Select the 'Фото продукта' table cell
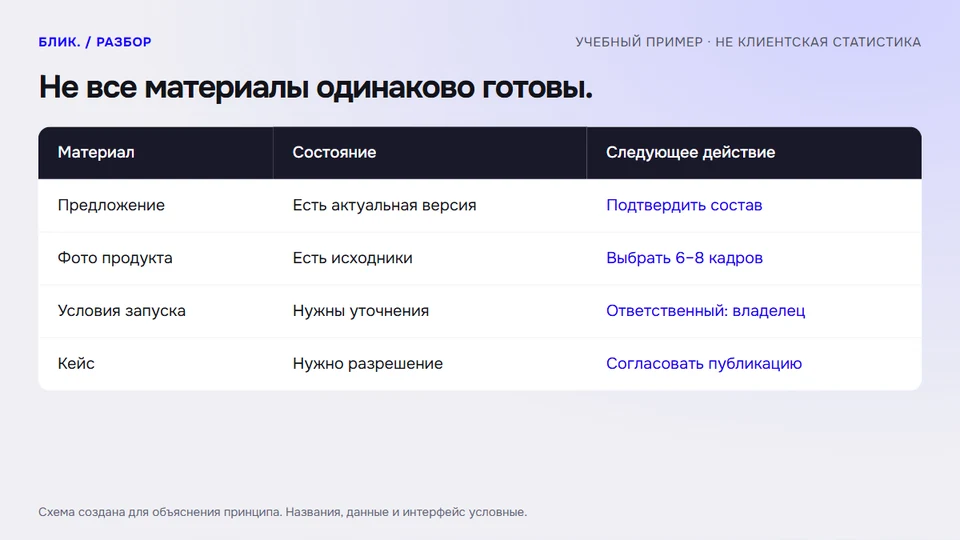The height and width of the screenshot is (540, 960). click(x=156, y=258)
